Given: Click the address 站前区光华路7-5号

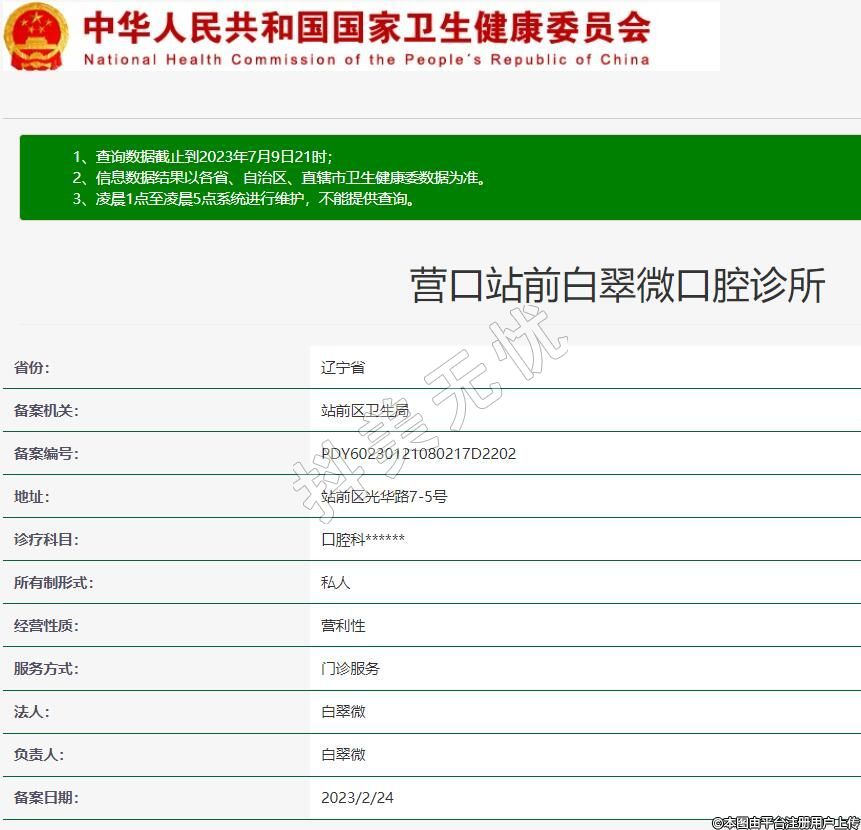Looking at the screenshot, I should coord(384,497).
